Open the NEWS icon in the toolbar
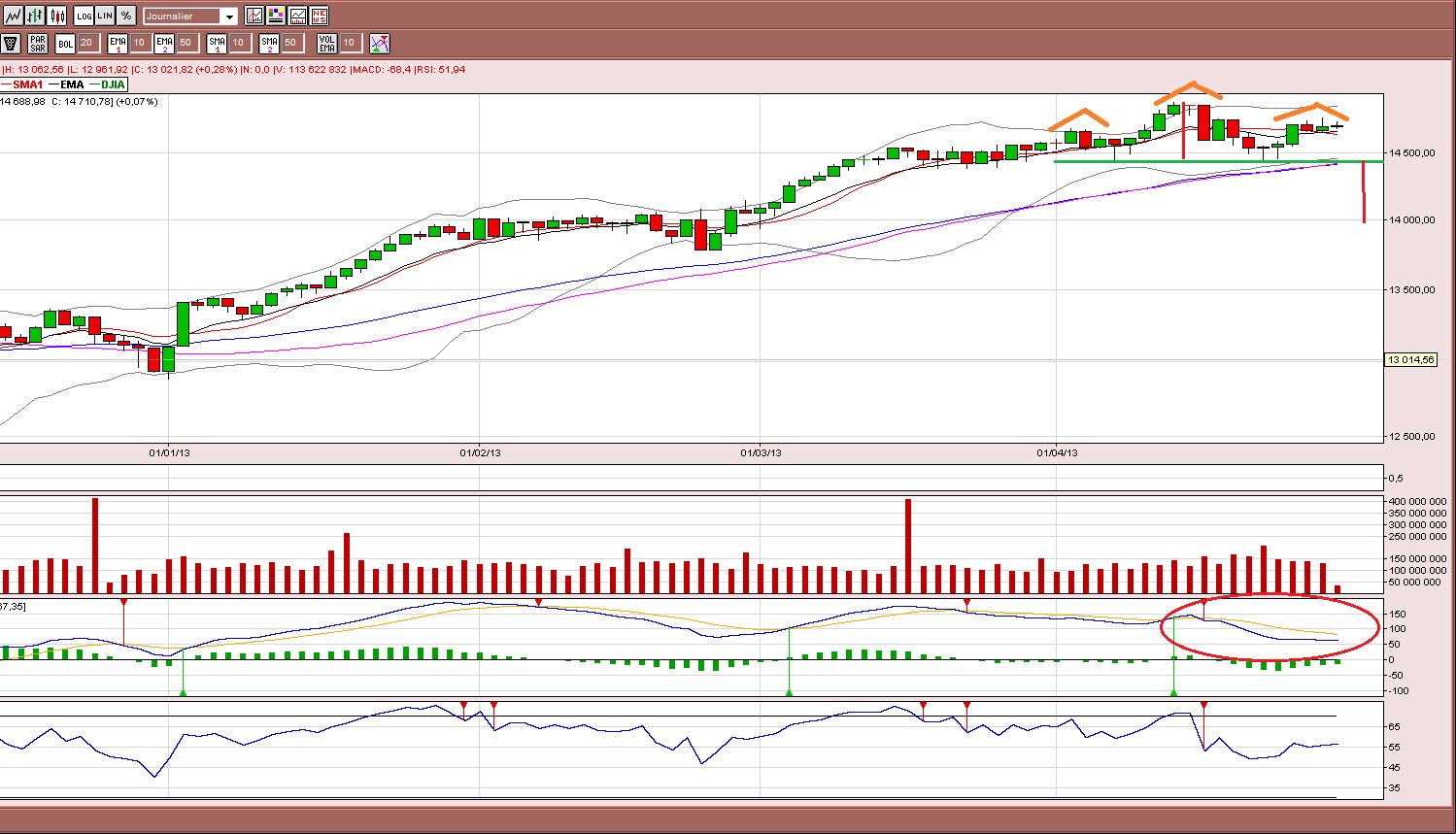This screenshot has height=834, width=1456. click(319, 16)
